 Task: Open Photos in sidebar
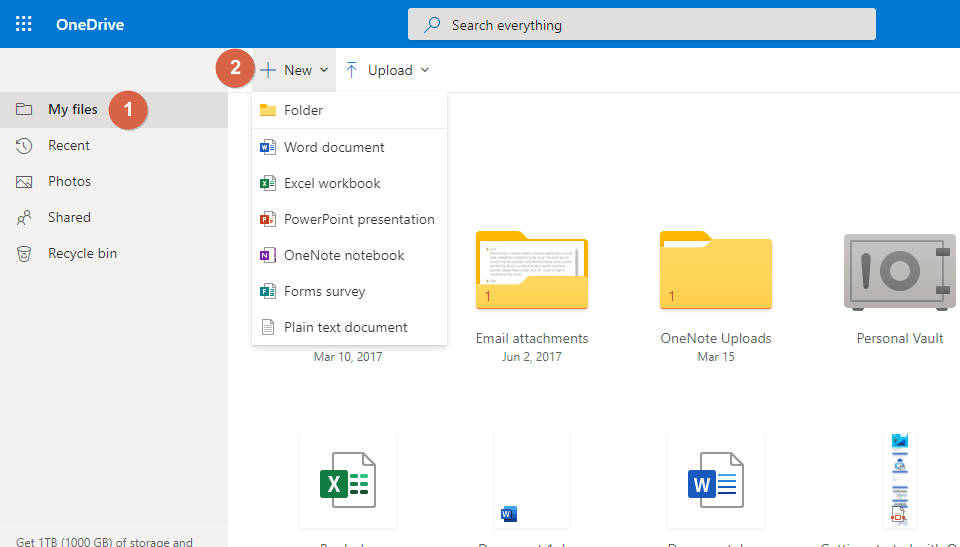(114, 181)
